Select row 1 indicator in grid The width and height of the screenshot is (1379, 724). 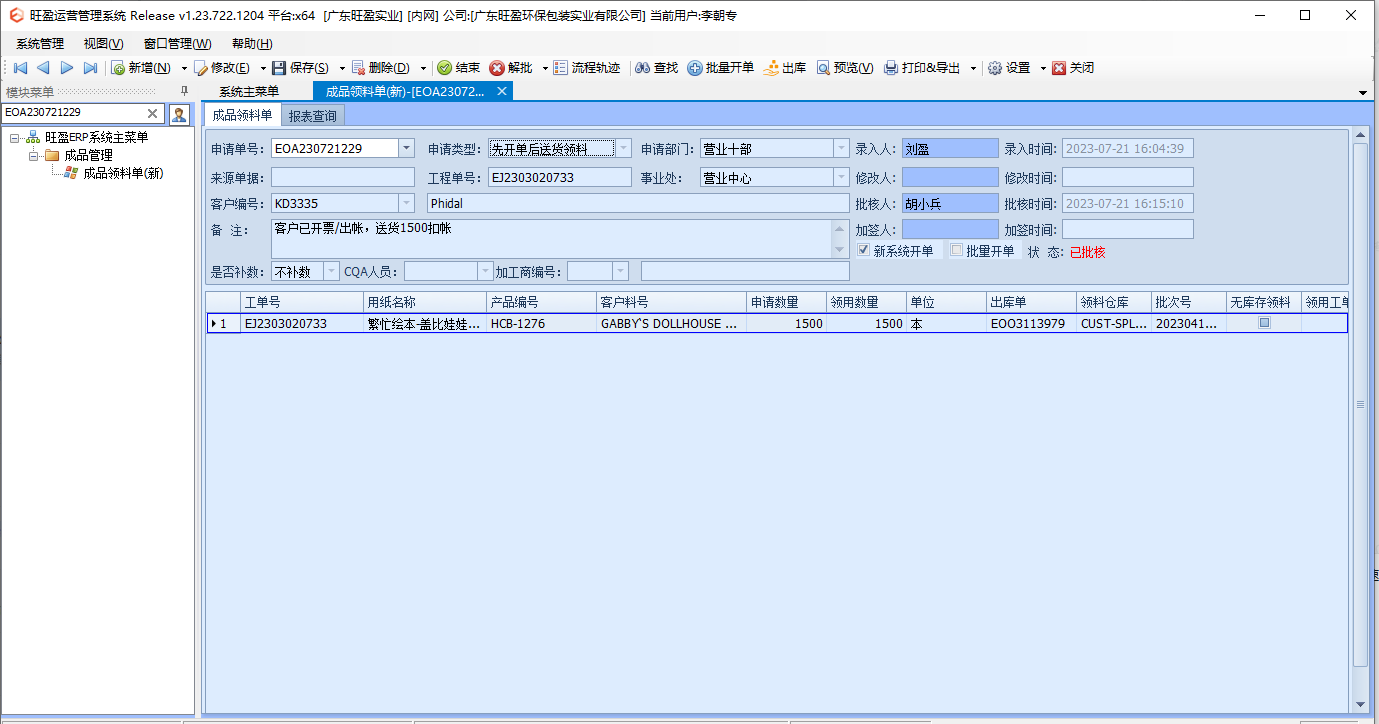[223, 324]
